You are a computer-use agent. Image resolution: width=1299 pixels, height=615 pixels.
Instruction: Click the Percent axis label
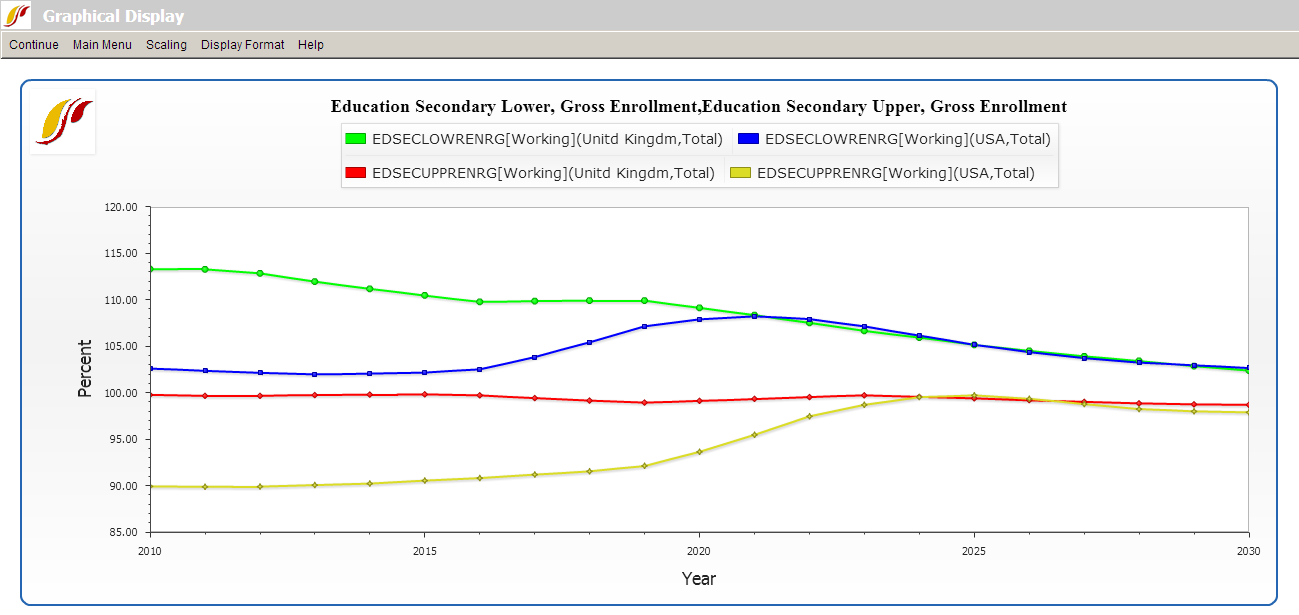pos(85,369)
